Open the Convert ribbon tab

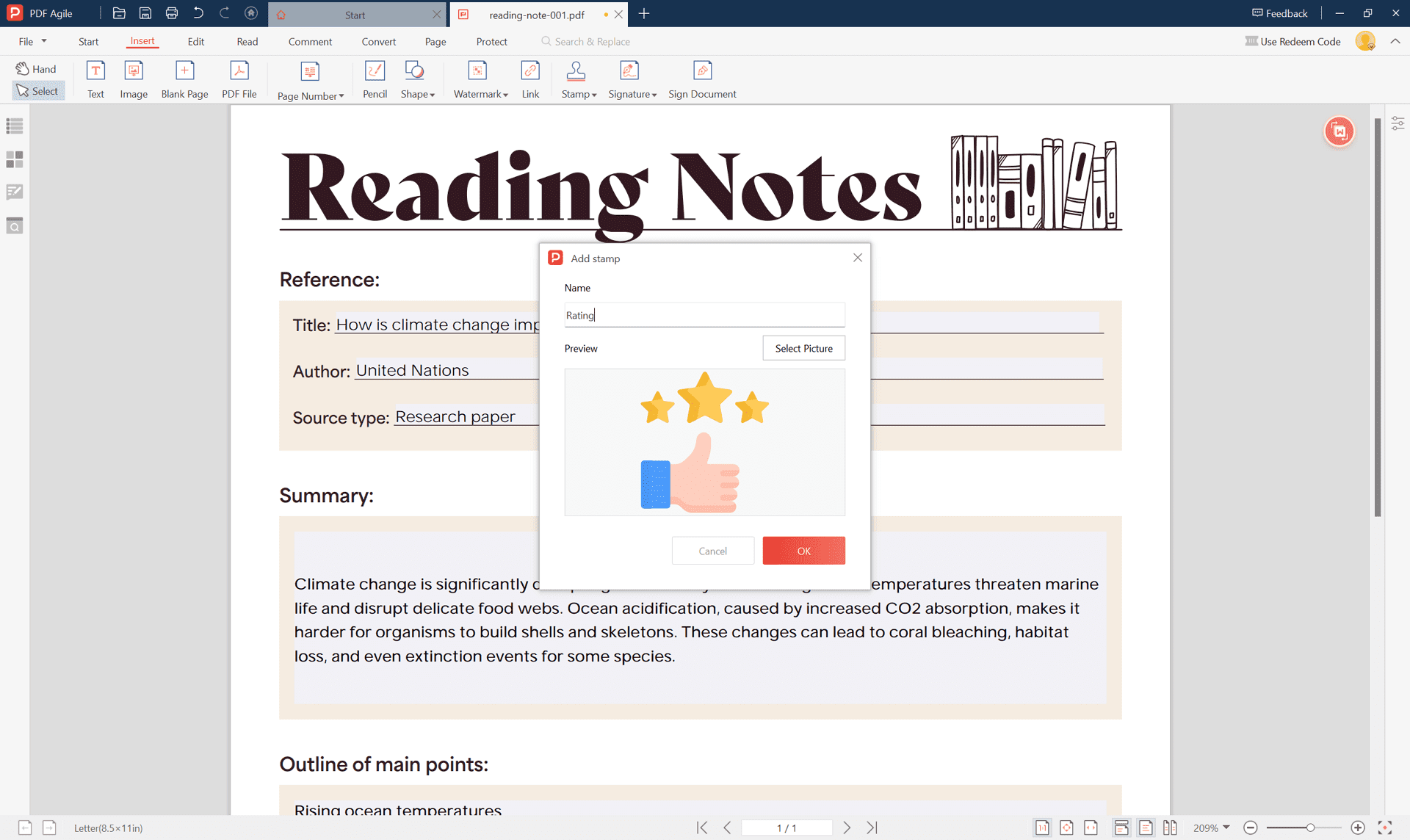(378, 41)
